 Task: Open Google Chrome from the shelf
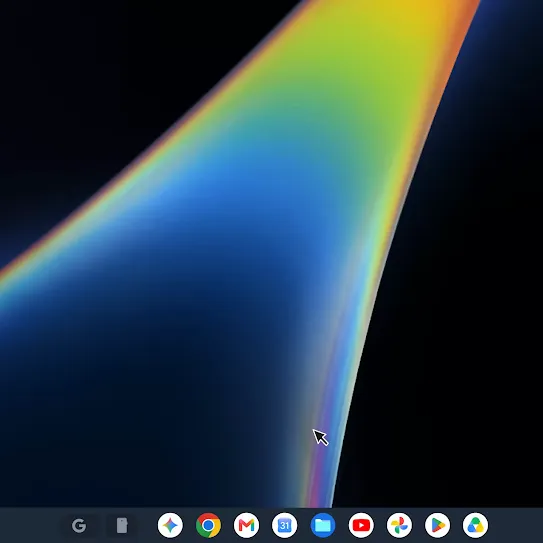click(x=208, y=526)
